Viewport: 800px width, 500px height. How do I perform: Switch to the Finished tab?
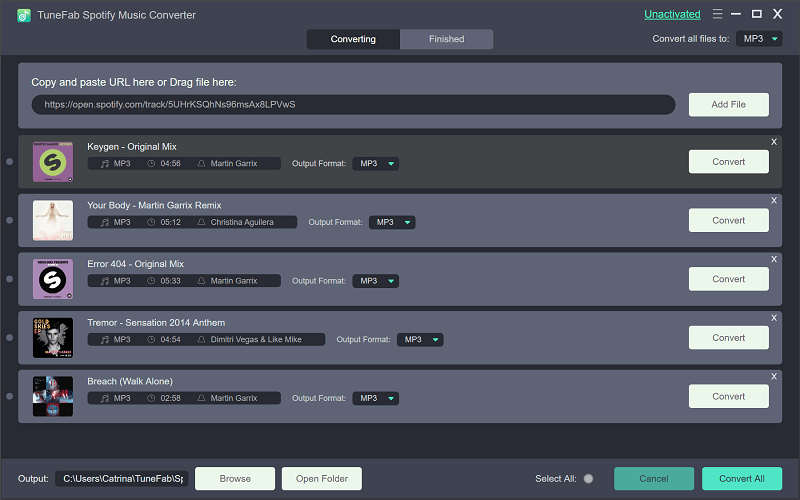tap(446, 39)
